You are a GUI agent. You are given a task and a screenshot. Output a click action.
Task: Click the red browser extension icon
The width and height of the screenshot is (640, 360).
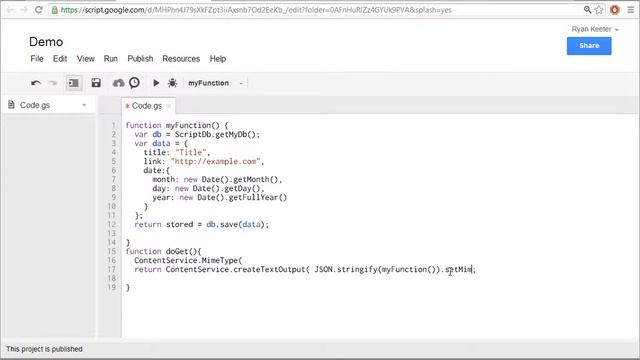tap(615, 10)
